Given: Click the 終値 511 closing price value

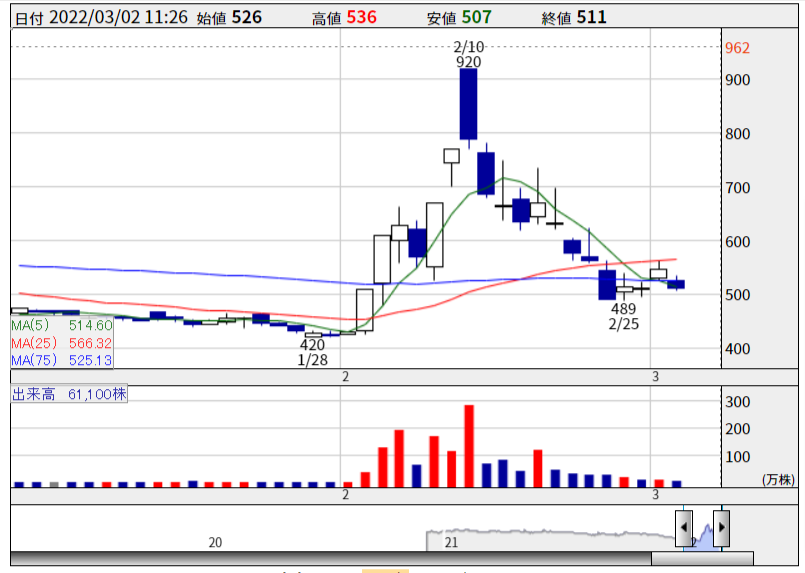Looking at the screenshot, I should 574,17.
